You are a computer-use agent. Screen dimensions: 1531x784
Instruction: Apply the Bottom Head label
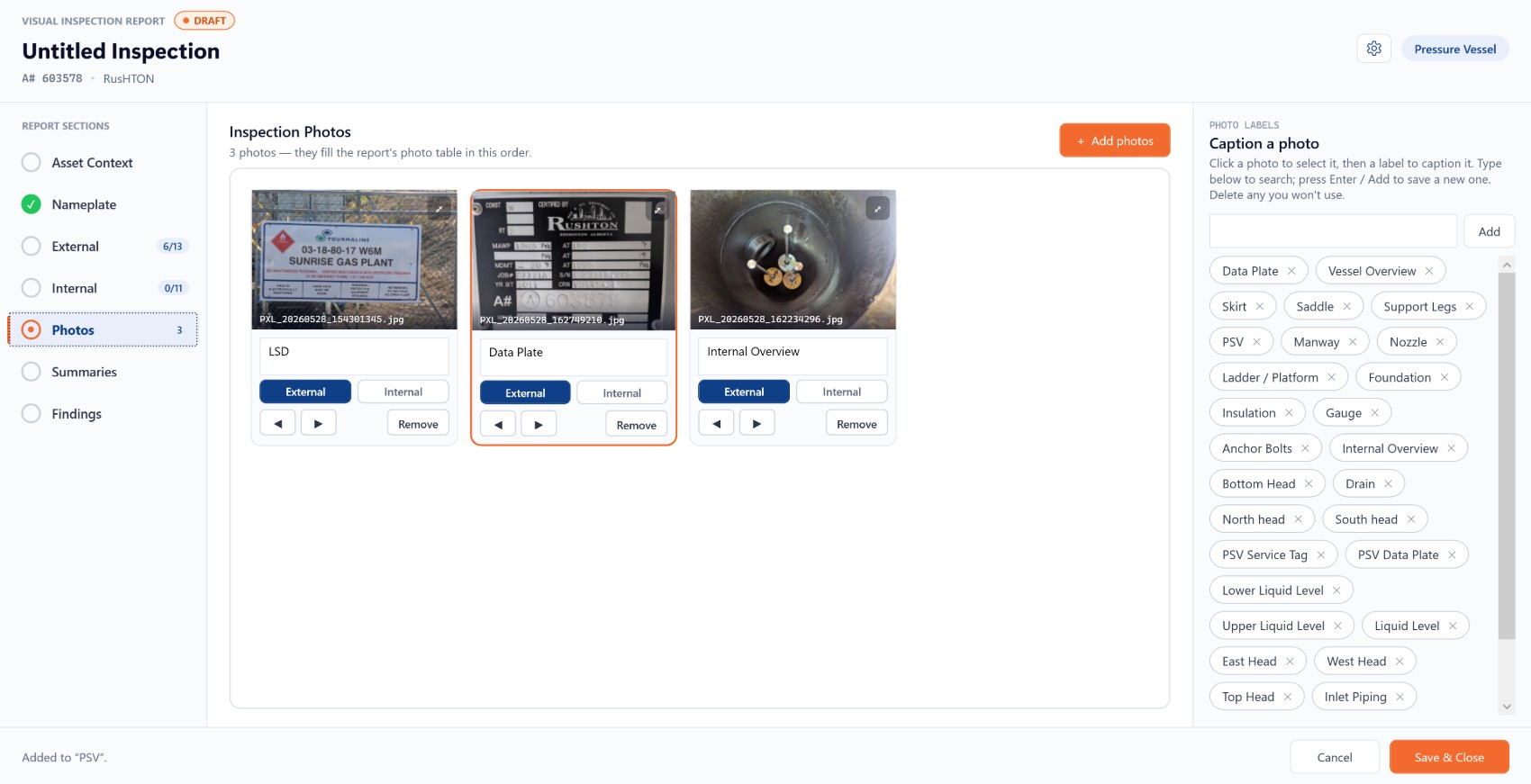point(1258,483)
